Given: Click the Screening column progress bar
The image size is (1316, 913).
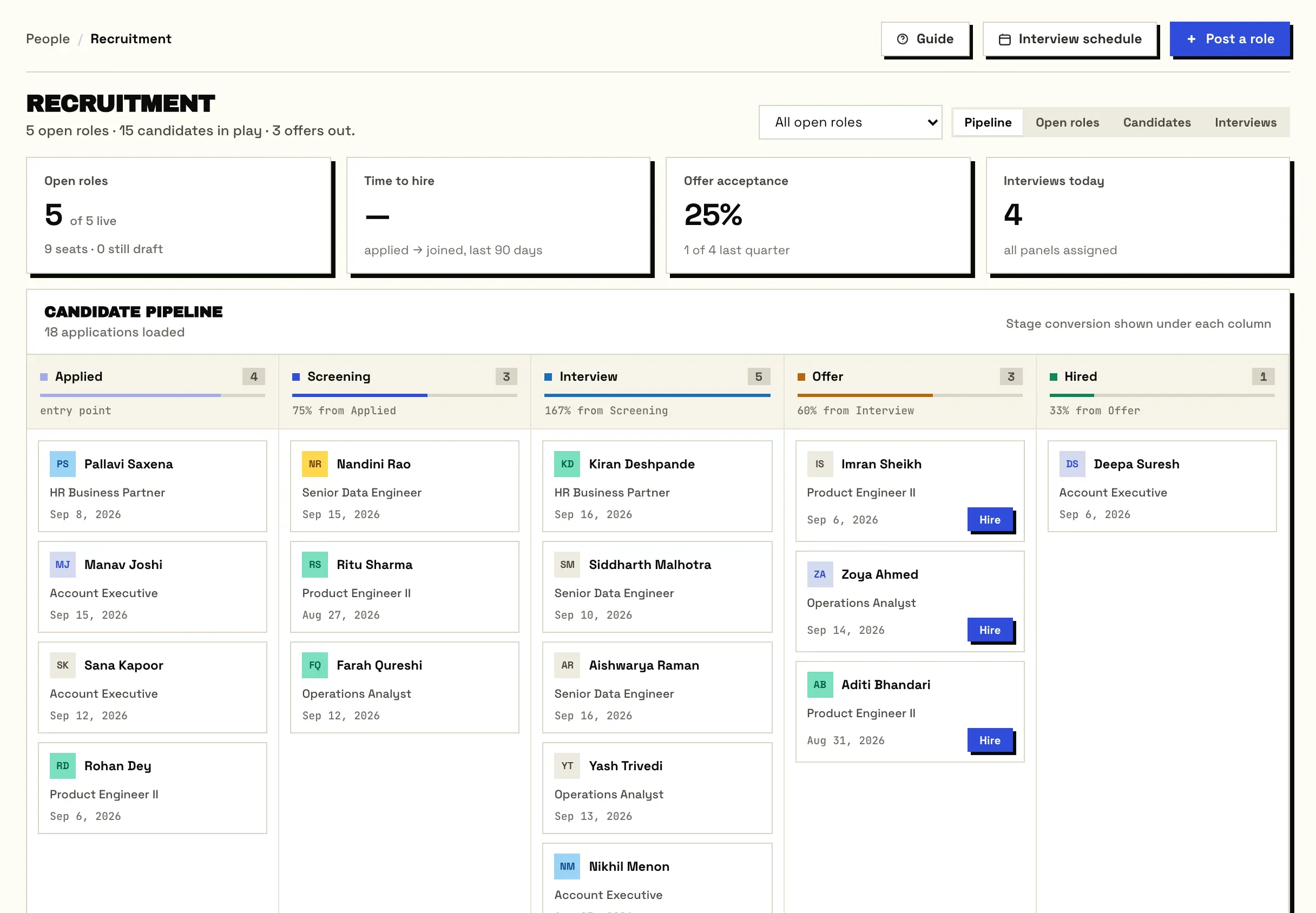Looking at the screenshot, I should tap(405, 395).
